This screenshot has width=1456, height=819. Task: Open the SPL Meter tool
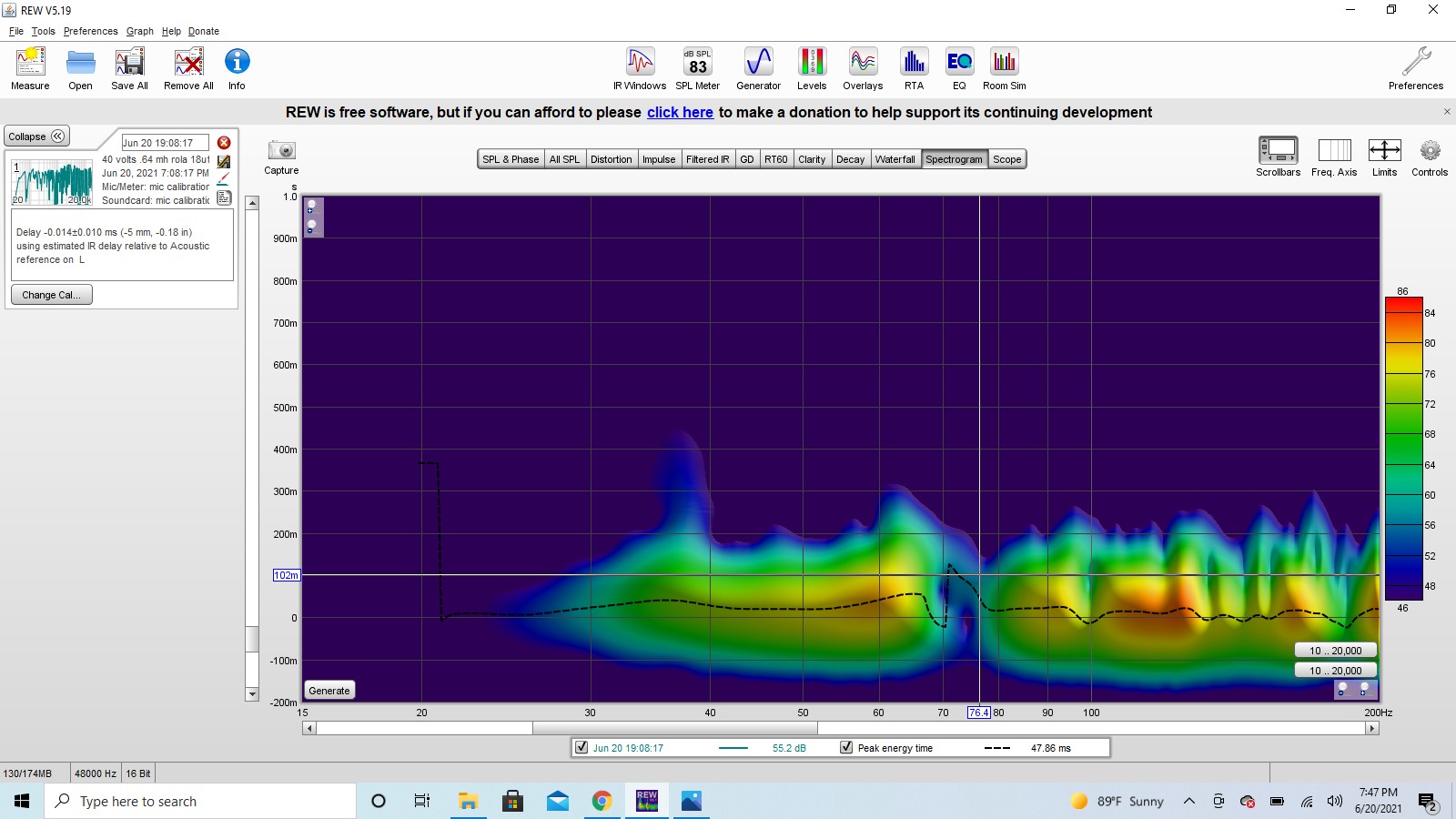[x=698, y=62]
